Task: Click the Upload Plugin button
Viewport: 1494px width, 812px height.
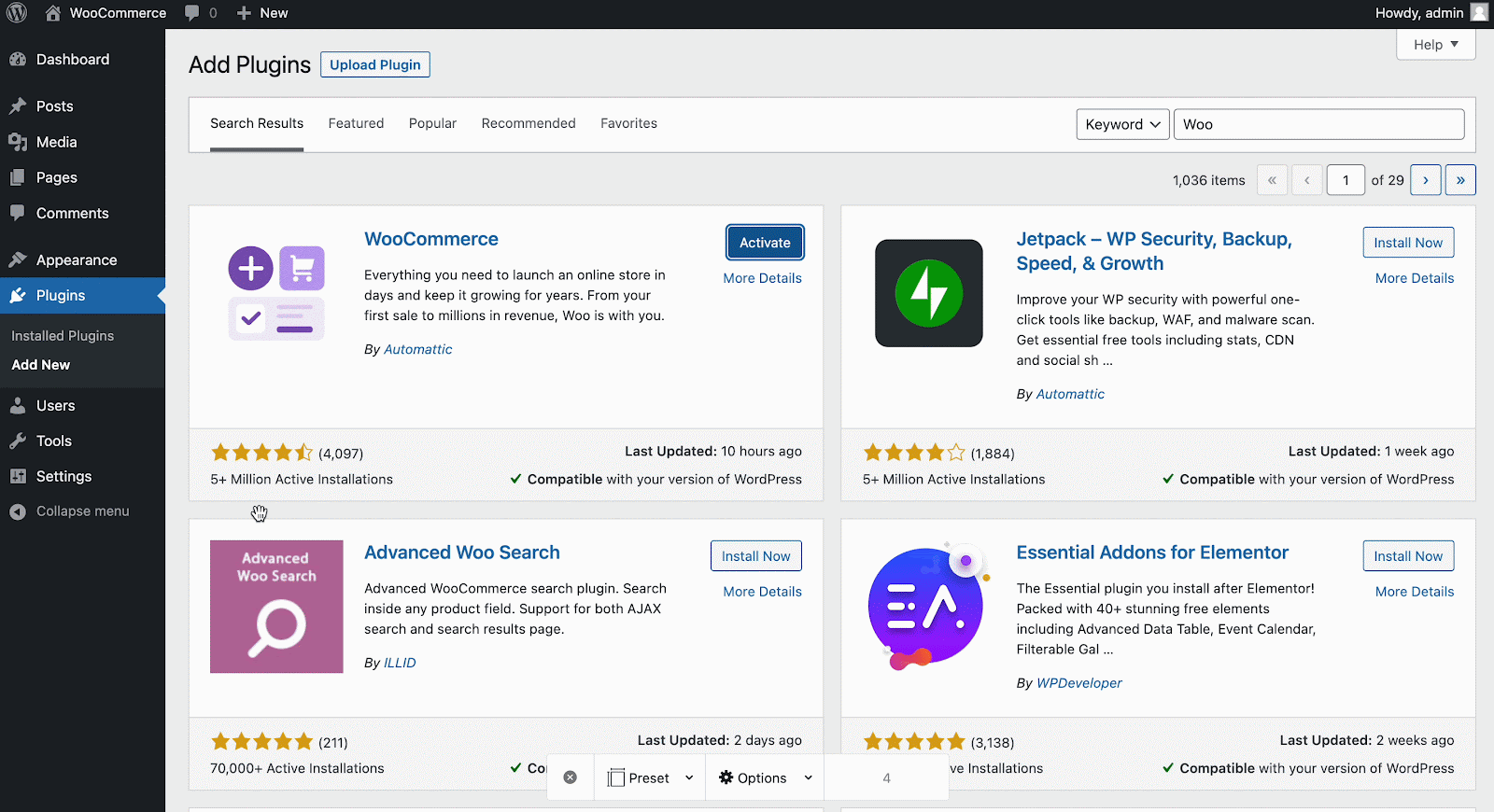Action: click(374, 64)
